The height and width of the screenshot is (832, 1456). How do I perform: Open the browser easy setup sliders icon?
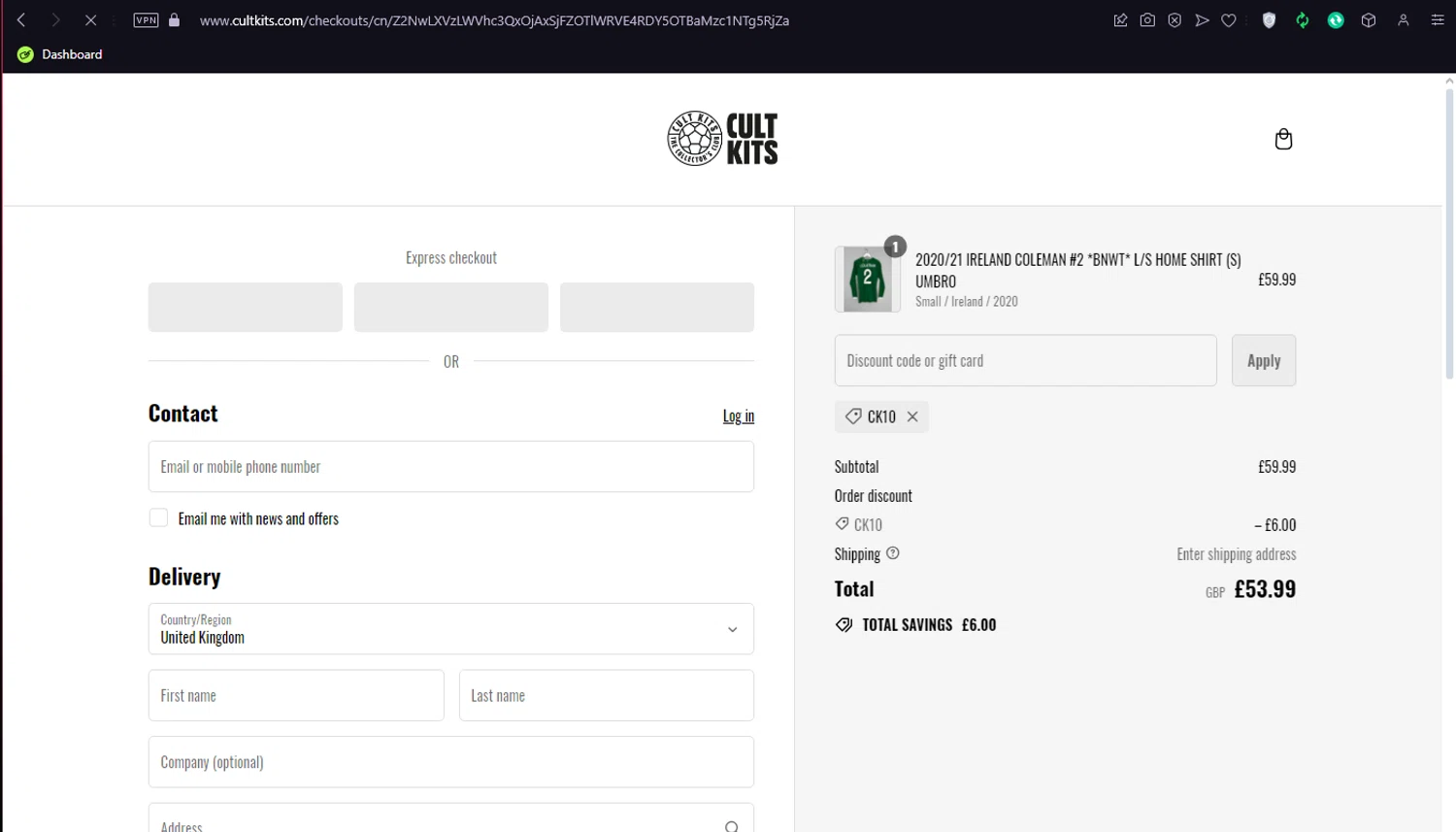point(1438,19)
